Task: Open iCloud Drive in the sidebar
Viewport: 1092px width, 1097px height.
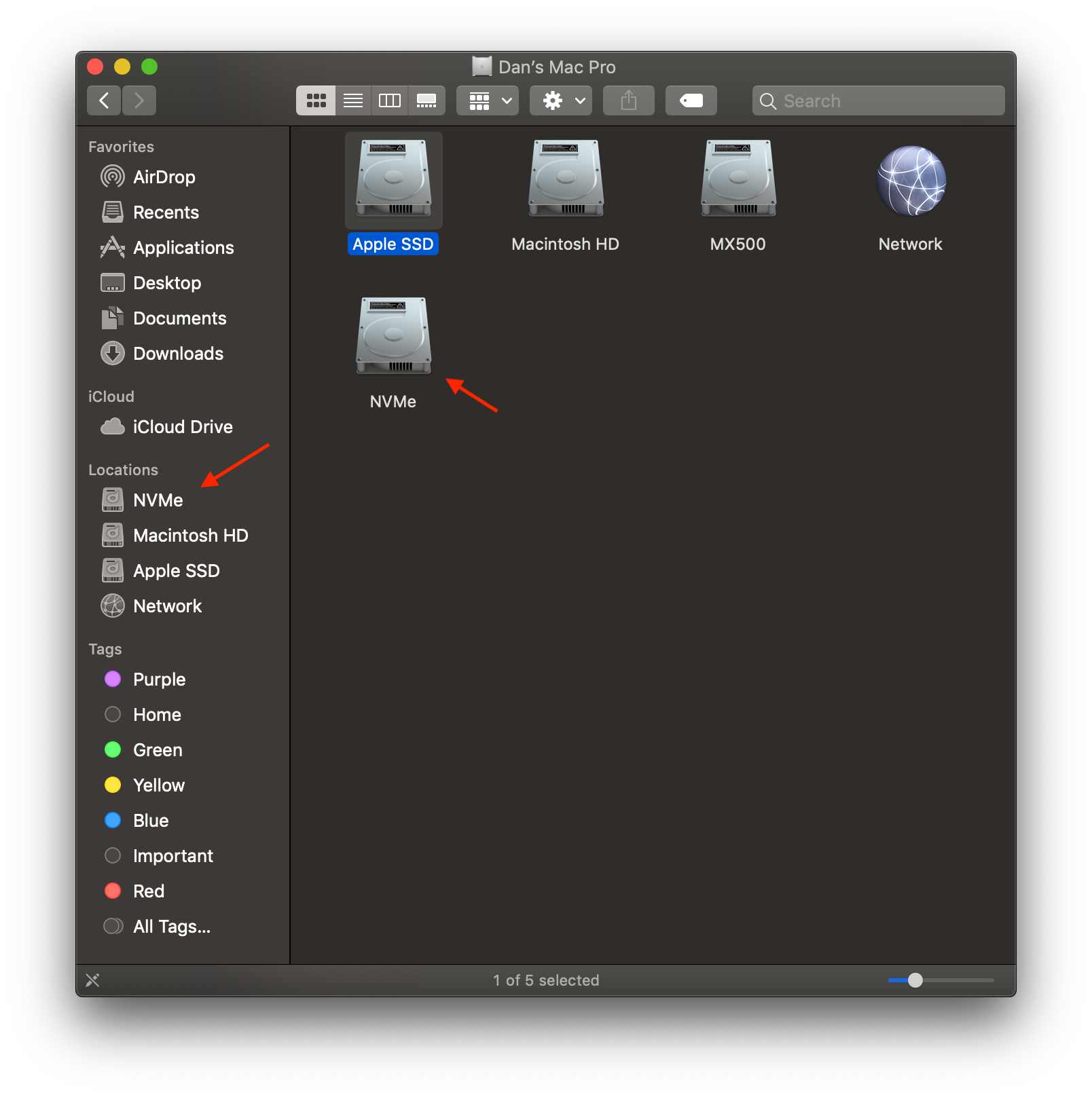Action: coord(183,427)
